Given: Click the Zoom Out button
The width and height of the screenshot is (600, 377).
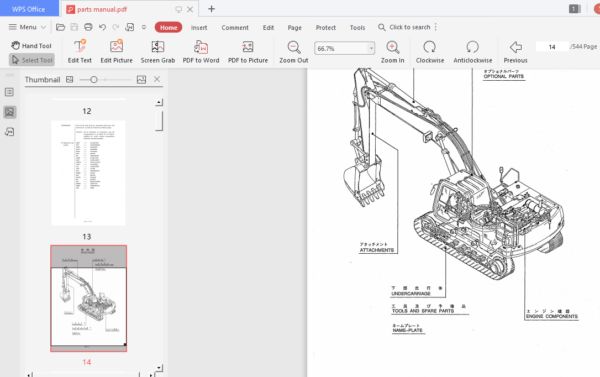Looking at the screenshot, I should (293, 52).
